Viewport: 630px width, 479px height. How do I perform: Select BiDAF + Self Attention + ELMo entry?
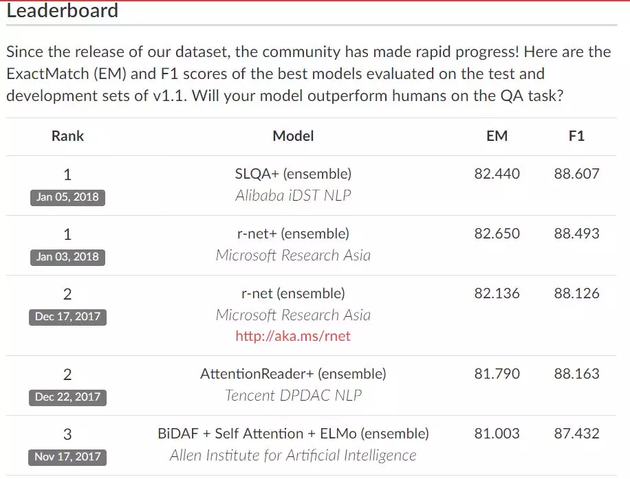(x=293, y=434)
